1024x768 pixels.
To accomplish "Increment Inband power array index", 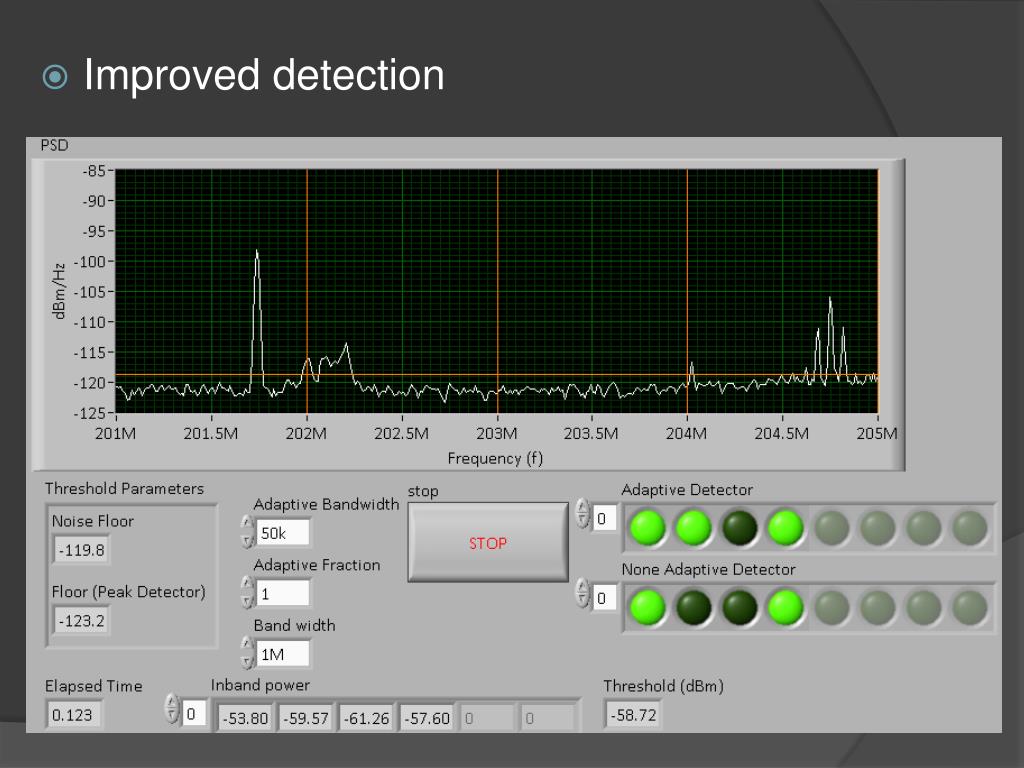I will point(172,702).
